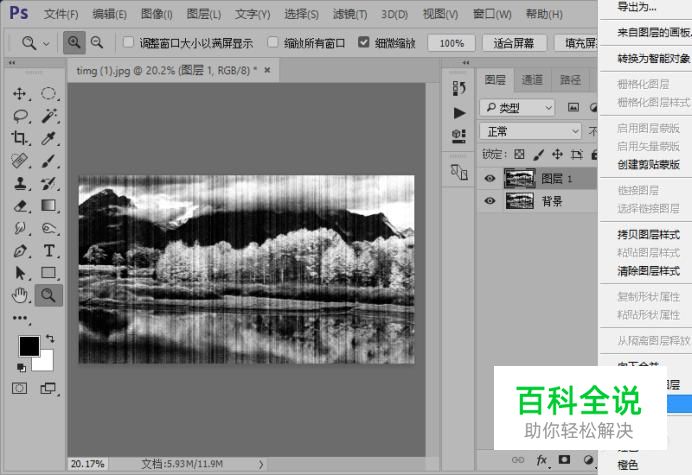692x475 pixels.
Task: Click the 填充屏幕 button
Action: (576, 43)
